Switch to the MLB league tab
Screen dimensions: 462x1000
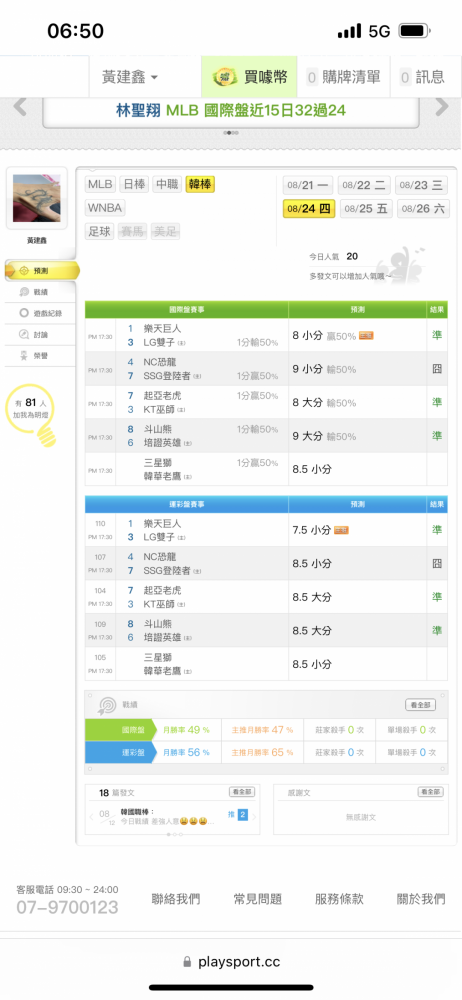(100, 185)
